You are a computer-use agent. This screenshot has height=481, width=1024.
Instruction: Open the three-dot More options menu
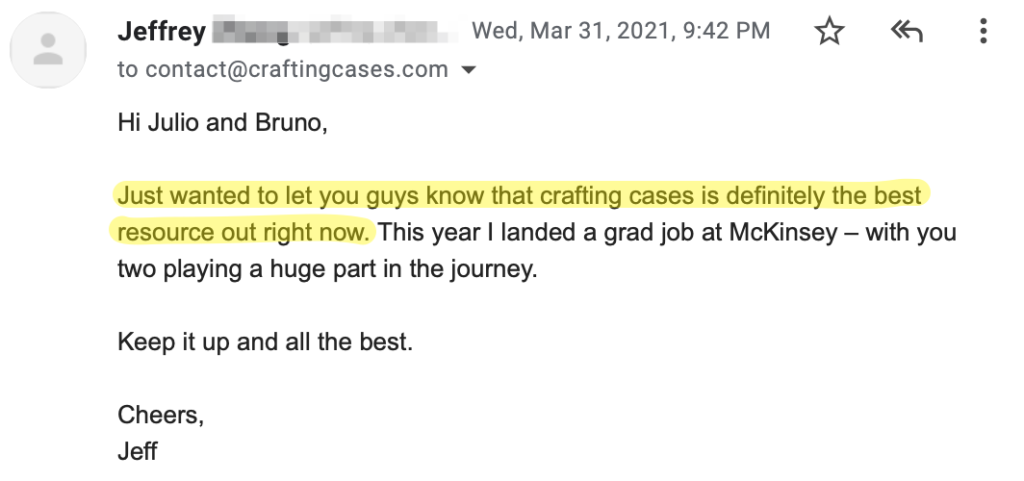[x=984, y=31]
